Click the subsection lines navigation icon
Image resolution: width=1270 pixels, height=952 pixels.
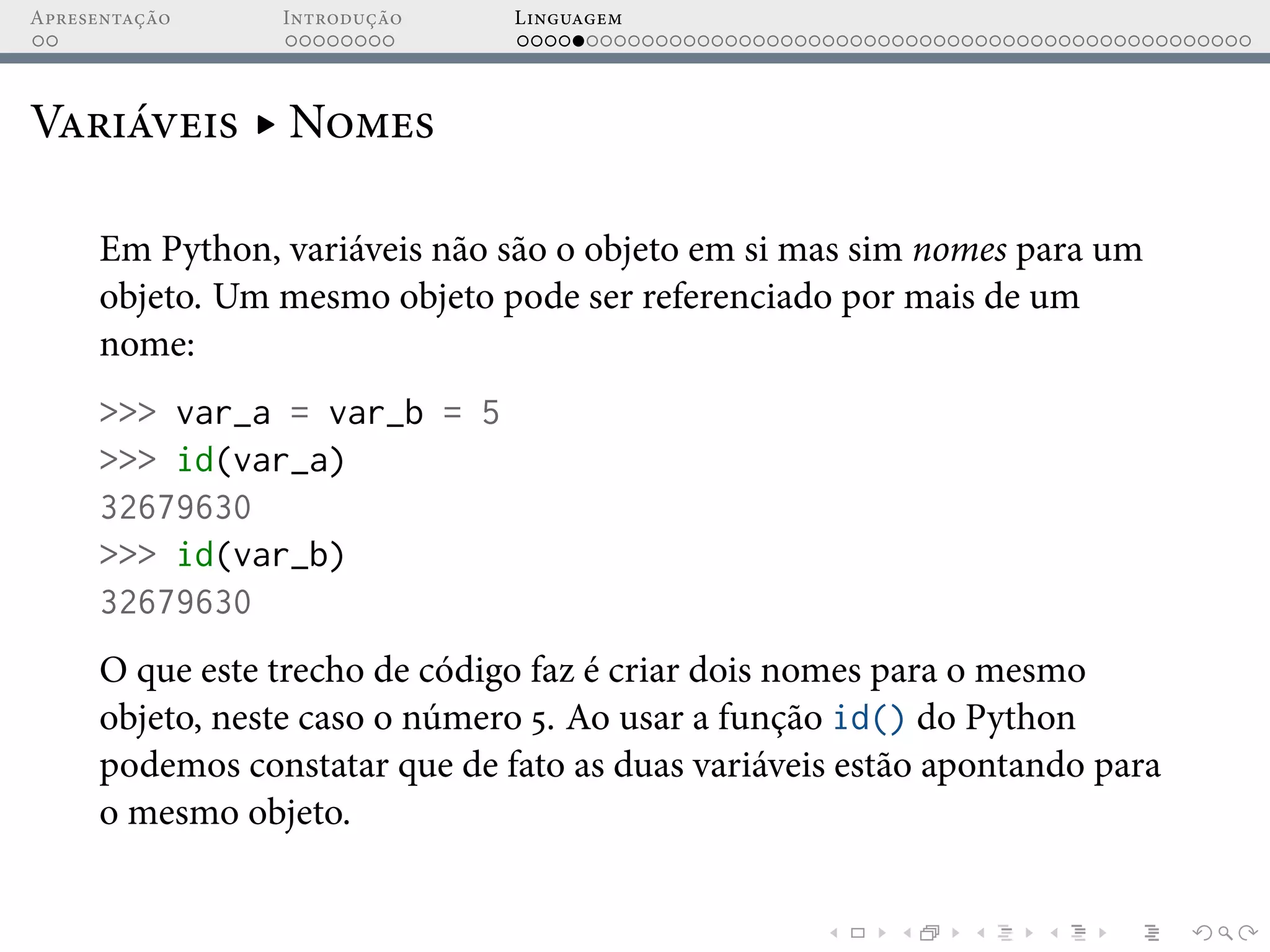tap(1005, 932)
